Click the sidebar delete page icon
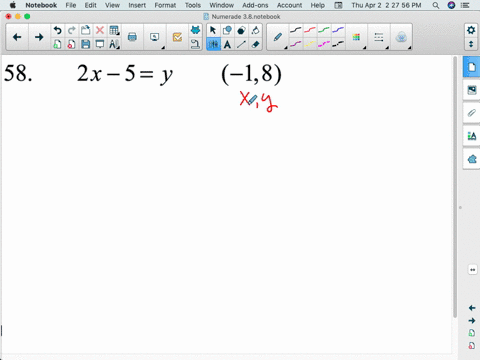This screenshot has height=360, width=480. (x=472, y=345)
